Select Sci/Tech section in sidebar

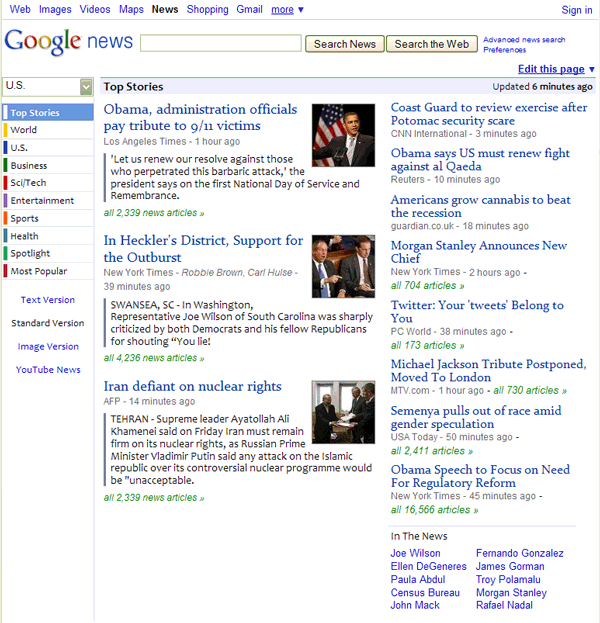[48, 183]
